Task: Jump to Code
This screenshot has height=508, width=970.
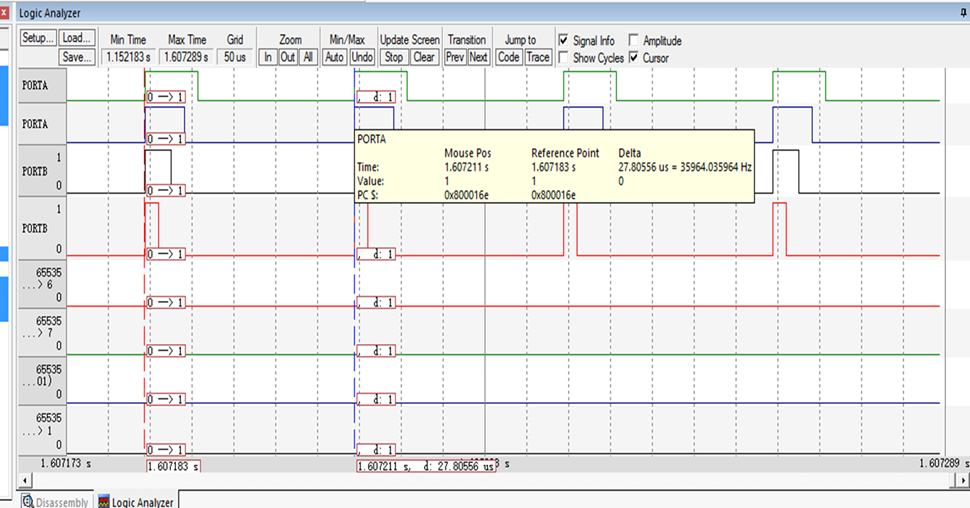Action: pyautogui.click(x=509, y=57)
